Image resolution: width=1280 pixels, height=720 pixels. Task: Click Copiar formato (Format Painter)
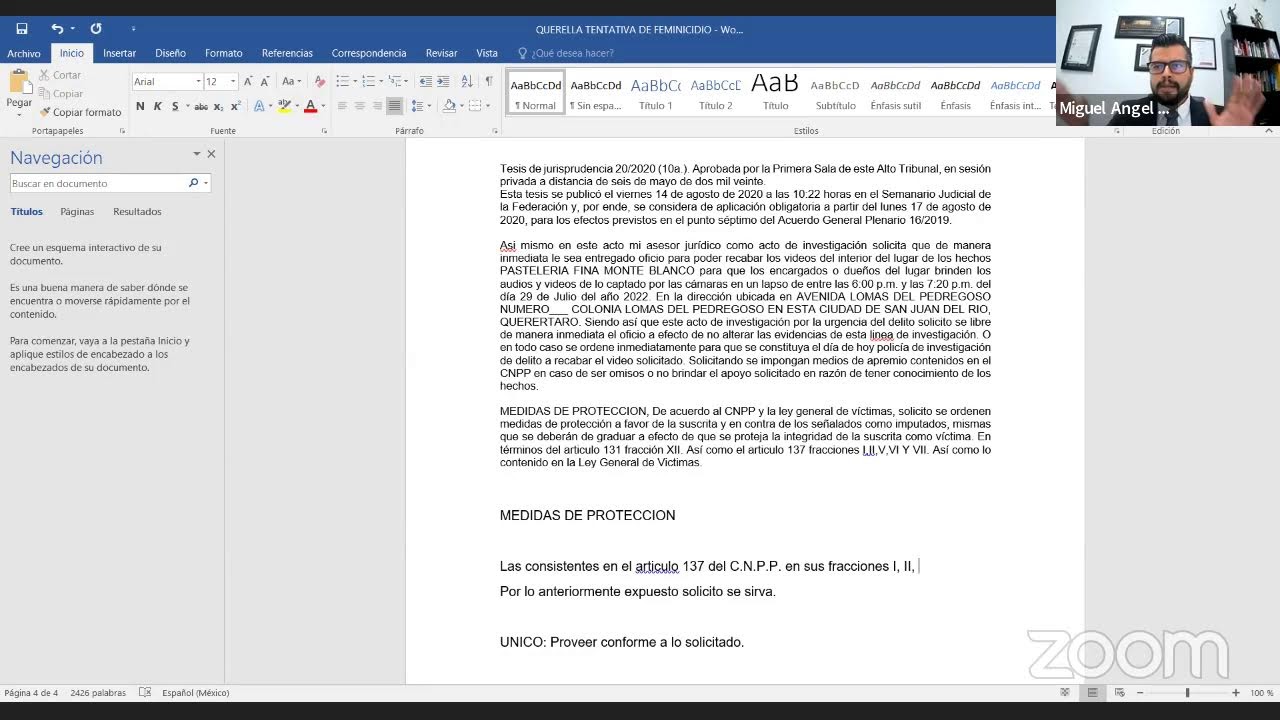point(80,112)
